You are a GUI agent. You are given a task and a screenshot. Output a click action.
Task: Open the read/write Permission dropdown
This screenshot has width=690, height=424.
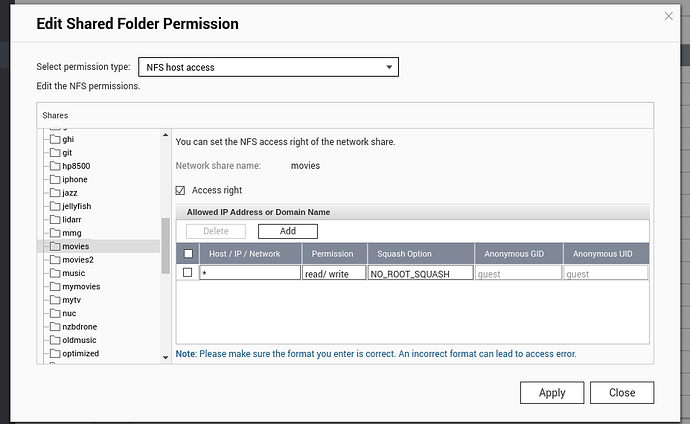click(x=333, y=272)
